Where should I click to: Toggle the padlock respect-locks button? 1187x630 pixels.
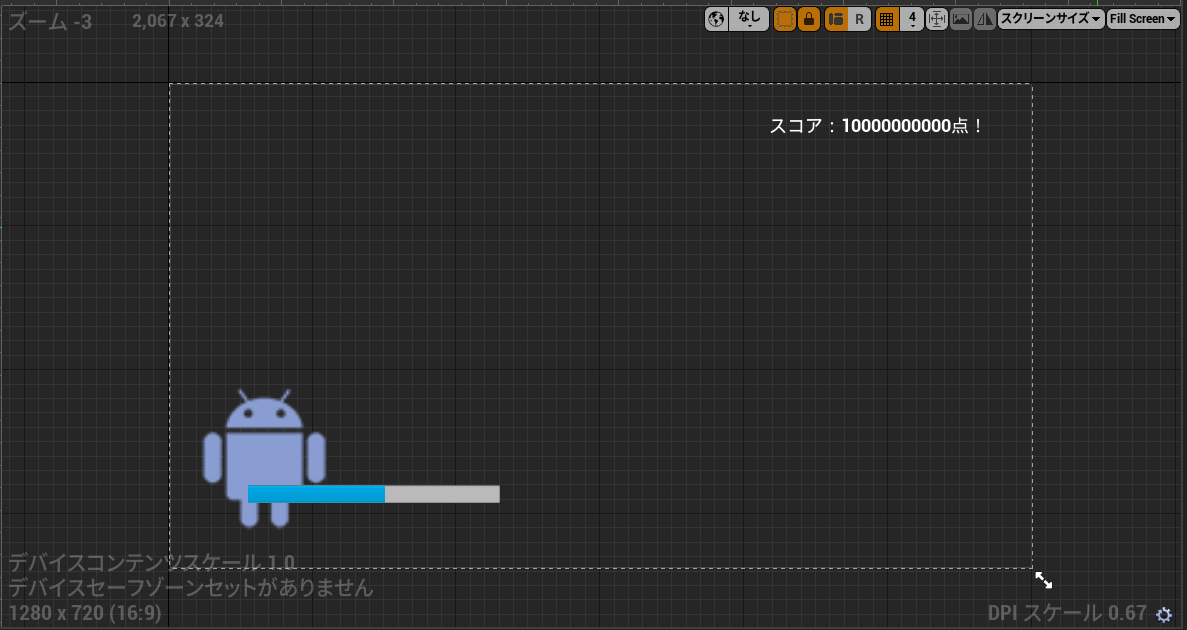[808, 19]
